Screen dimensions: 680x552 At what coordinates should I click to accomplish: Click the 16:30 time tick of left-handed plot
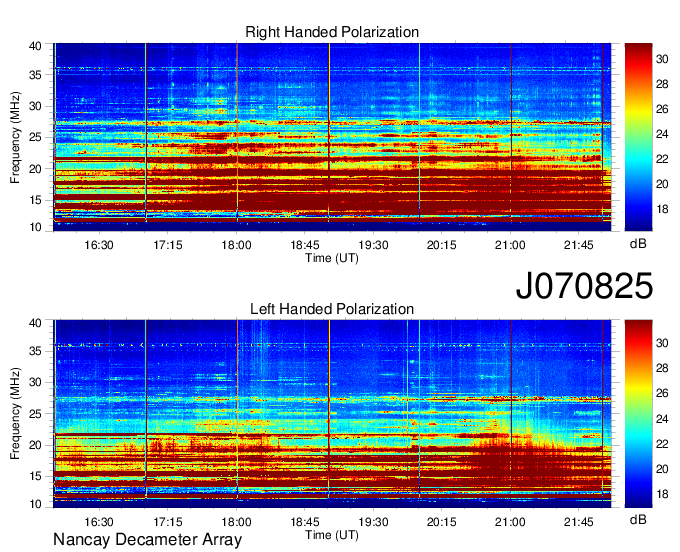[x=99, y=522]
